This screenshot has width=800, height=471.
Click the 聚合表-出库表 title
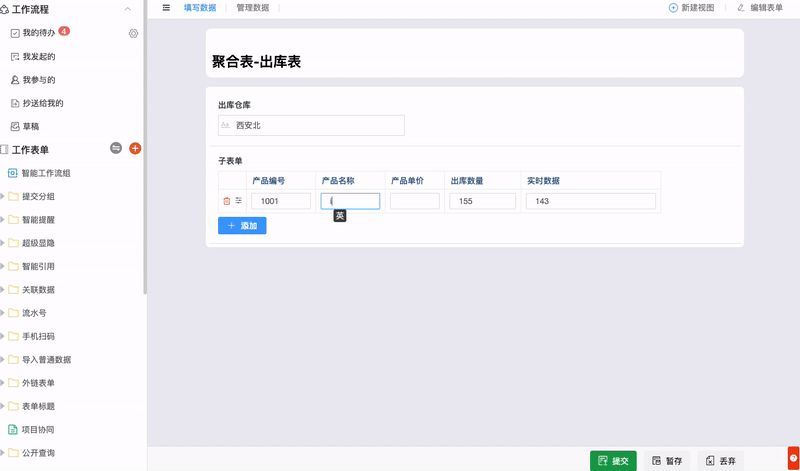coord(256,62)
